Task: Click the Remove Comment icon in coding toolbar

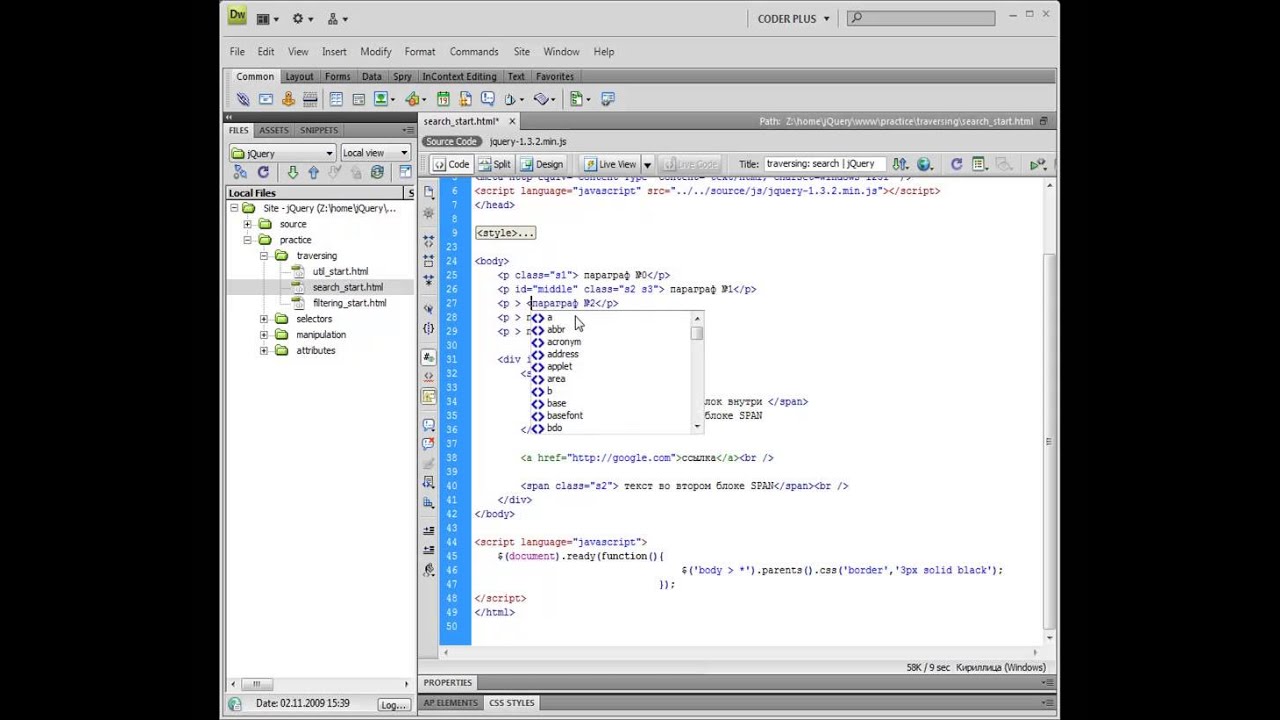Action: [x=429, y=443]
